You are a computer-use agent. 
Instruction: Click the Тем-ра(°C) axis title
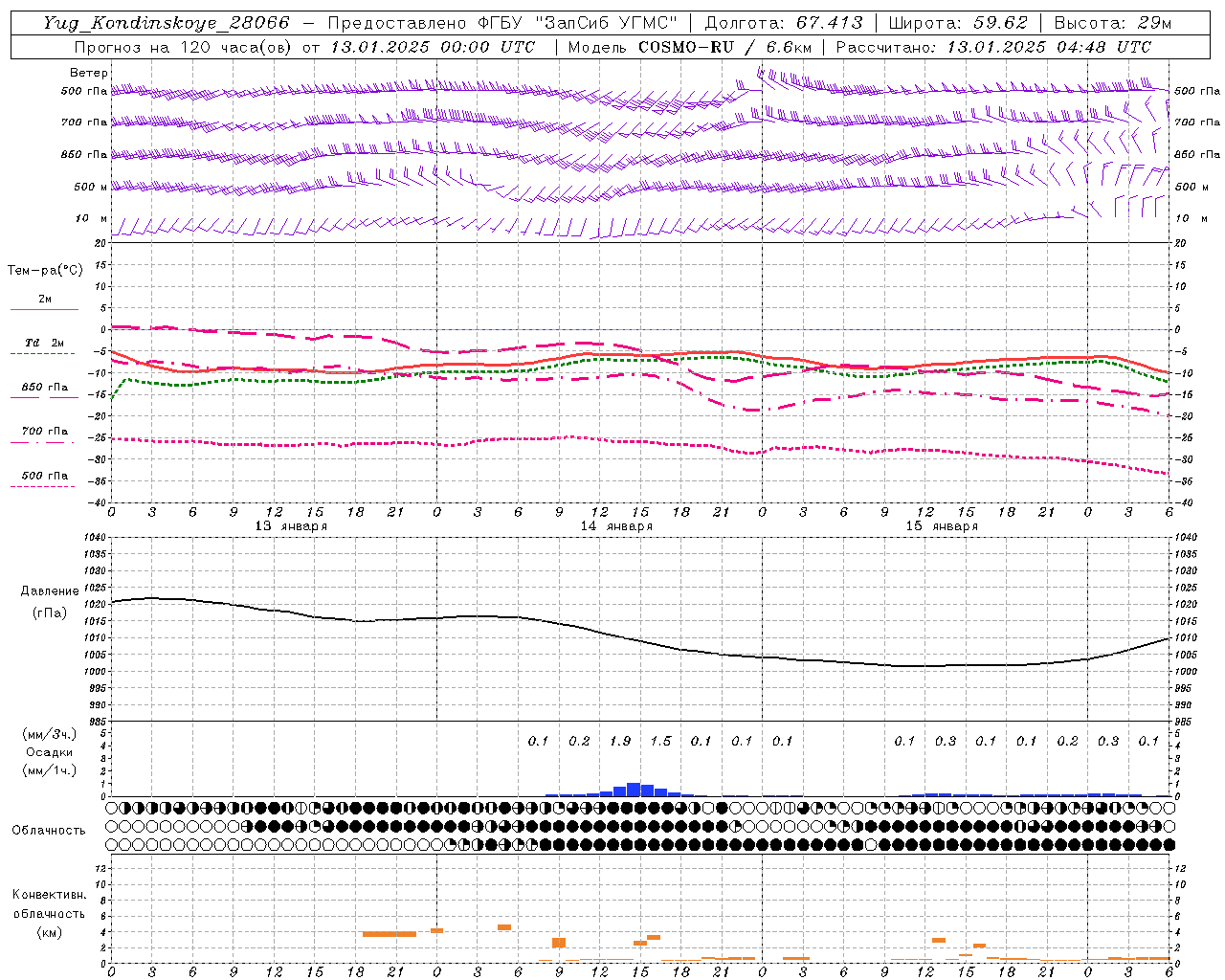coord(45,271)
